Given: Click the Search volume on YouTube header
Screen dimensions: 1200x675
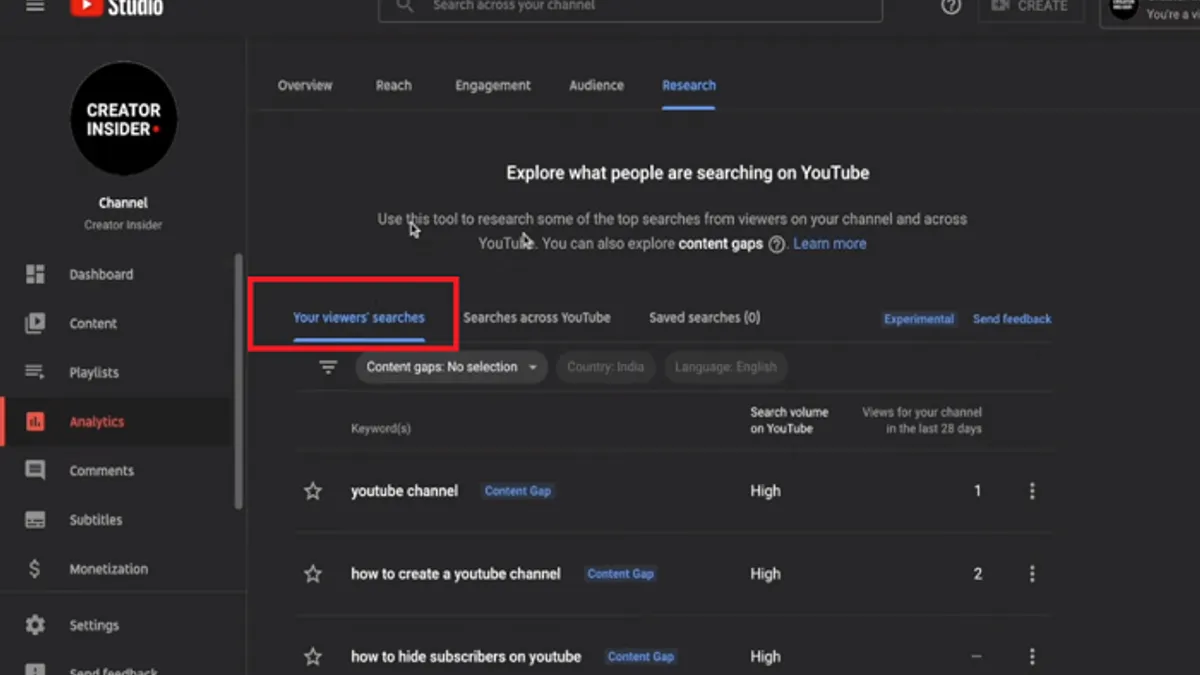Looking at the screenshot, I should click(x=789, y=420).
